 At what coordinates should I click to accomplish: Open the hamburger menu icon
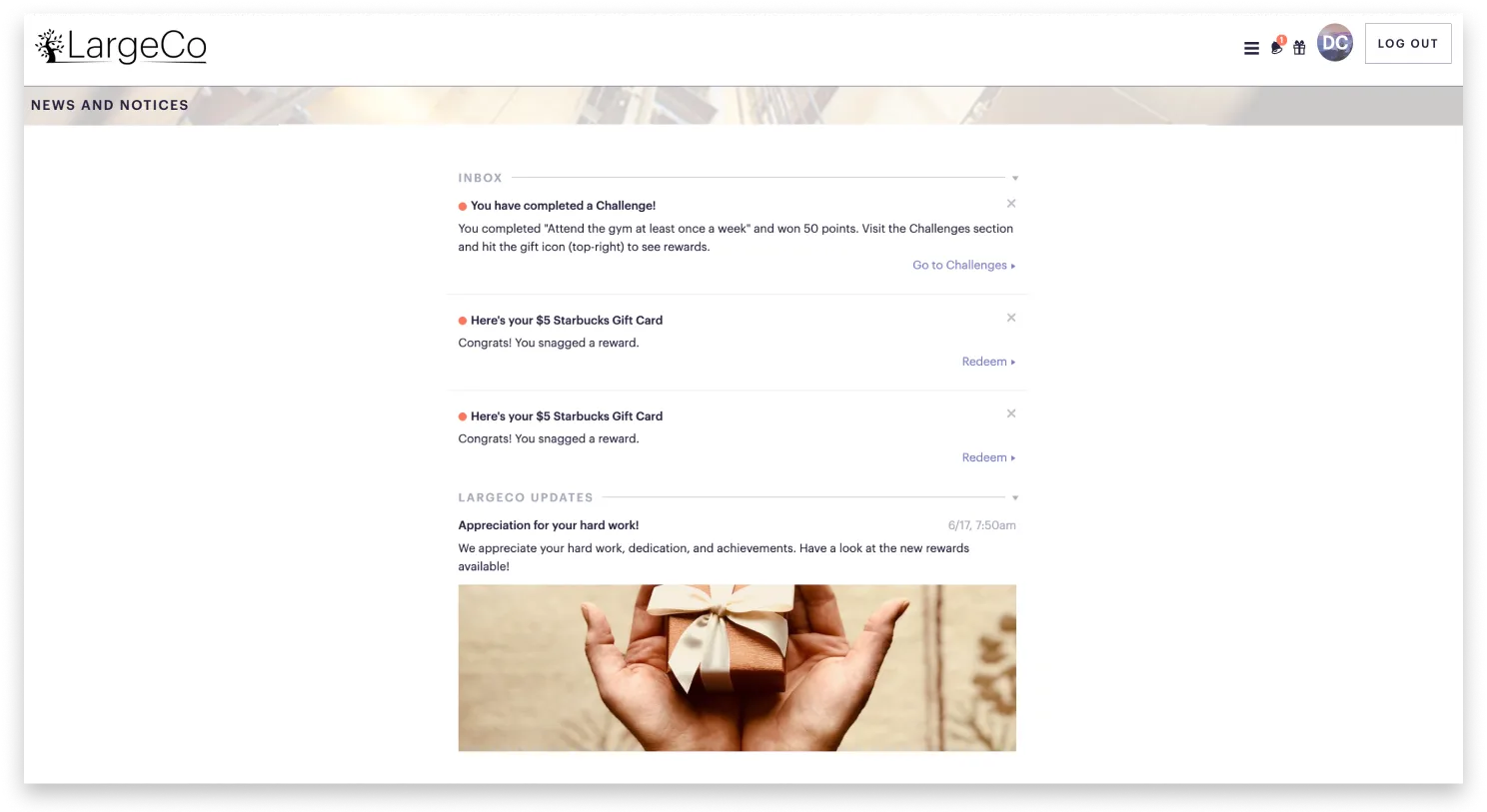coord(1251,48)
